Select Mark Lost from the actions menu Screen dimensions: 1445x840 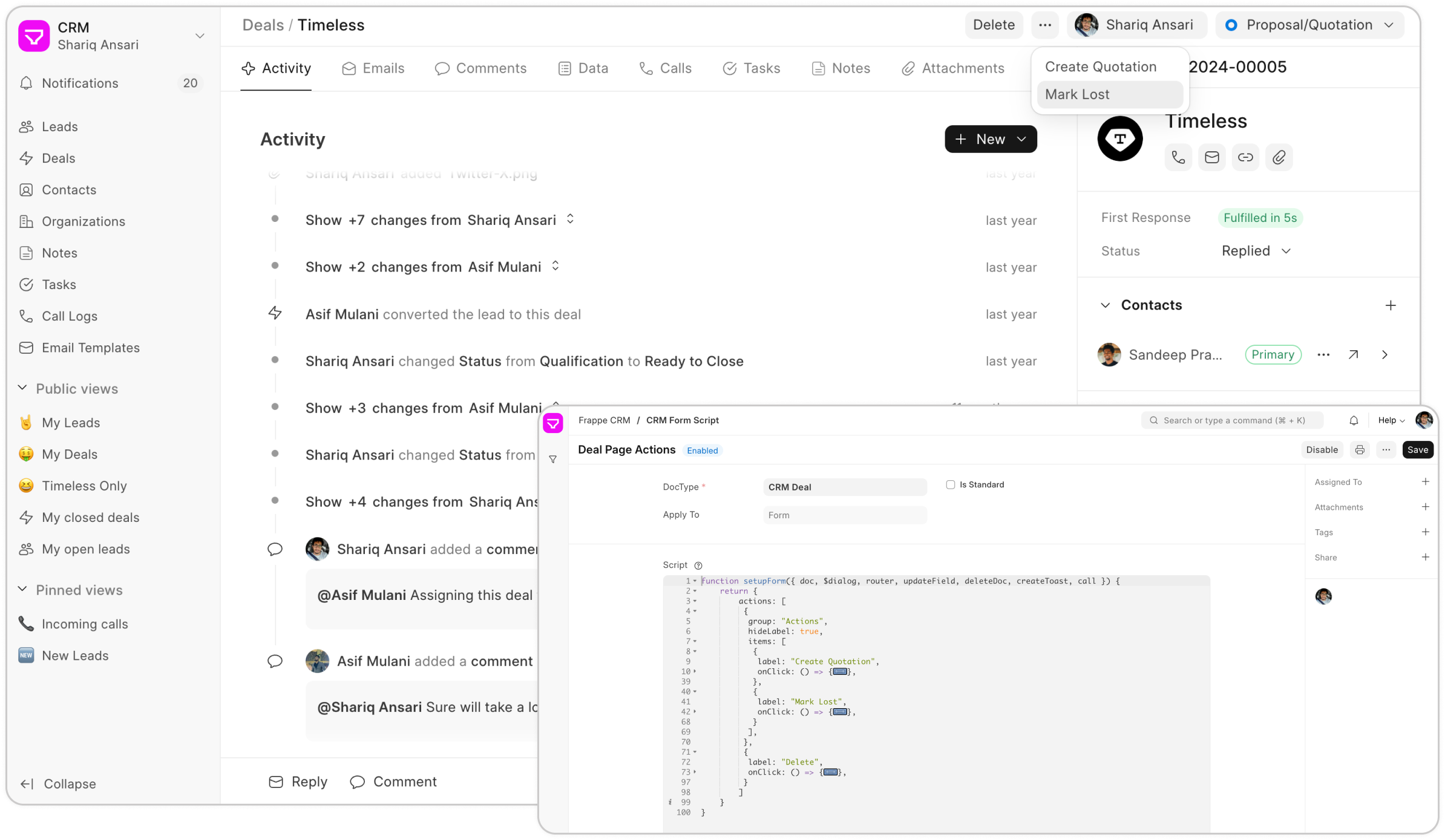(x=1078, y=94)
